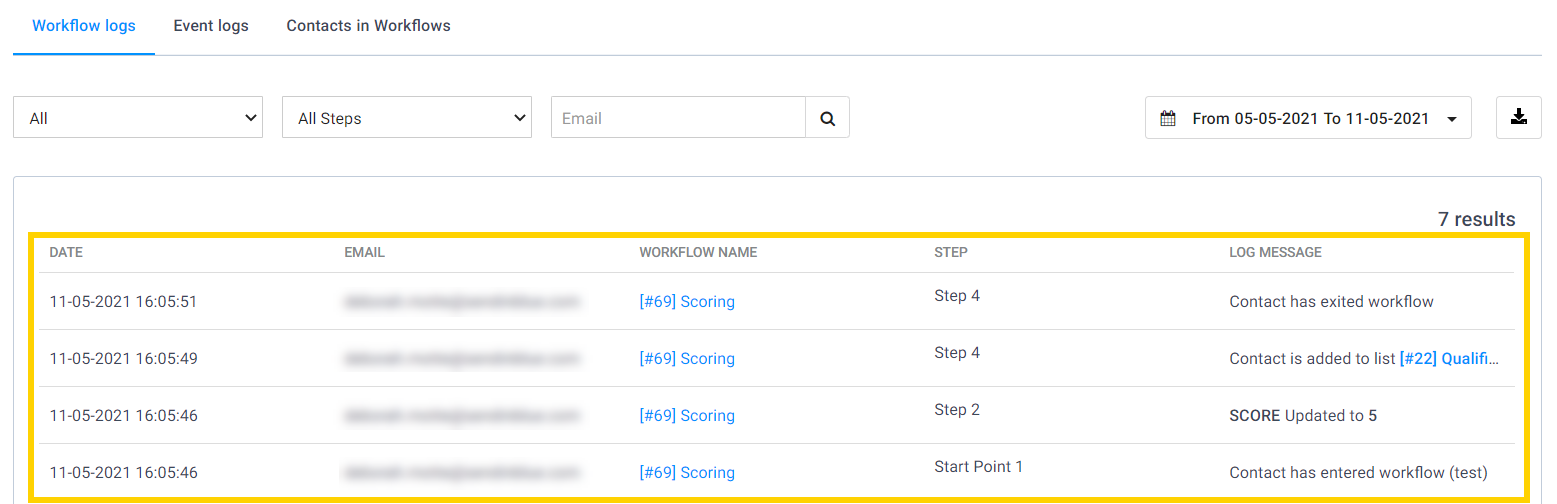Open the All workflows dropdown
Image resolution: width=1557 pixels, height=504 pixels.
tap(138, 118)
